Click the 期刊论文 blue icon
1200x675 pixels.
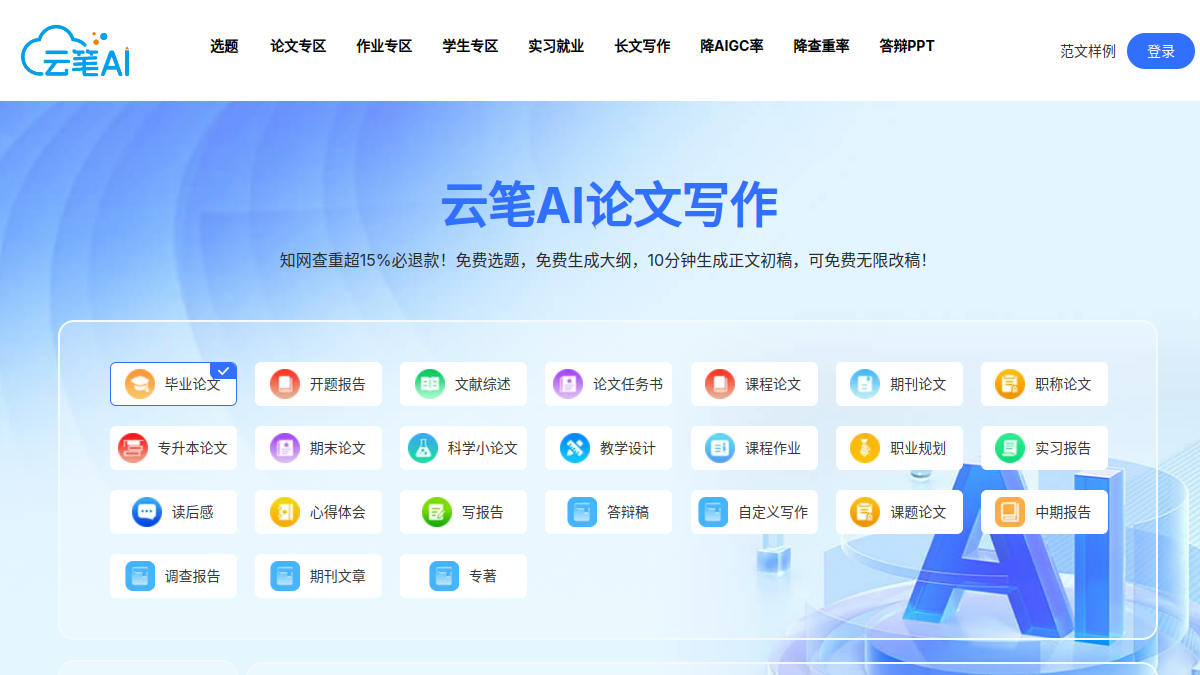pos(865,384)
